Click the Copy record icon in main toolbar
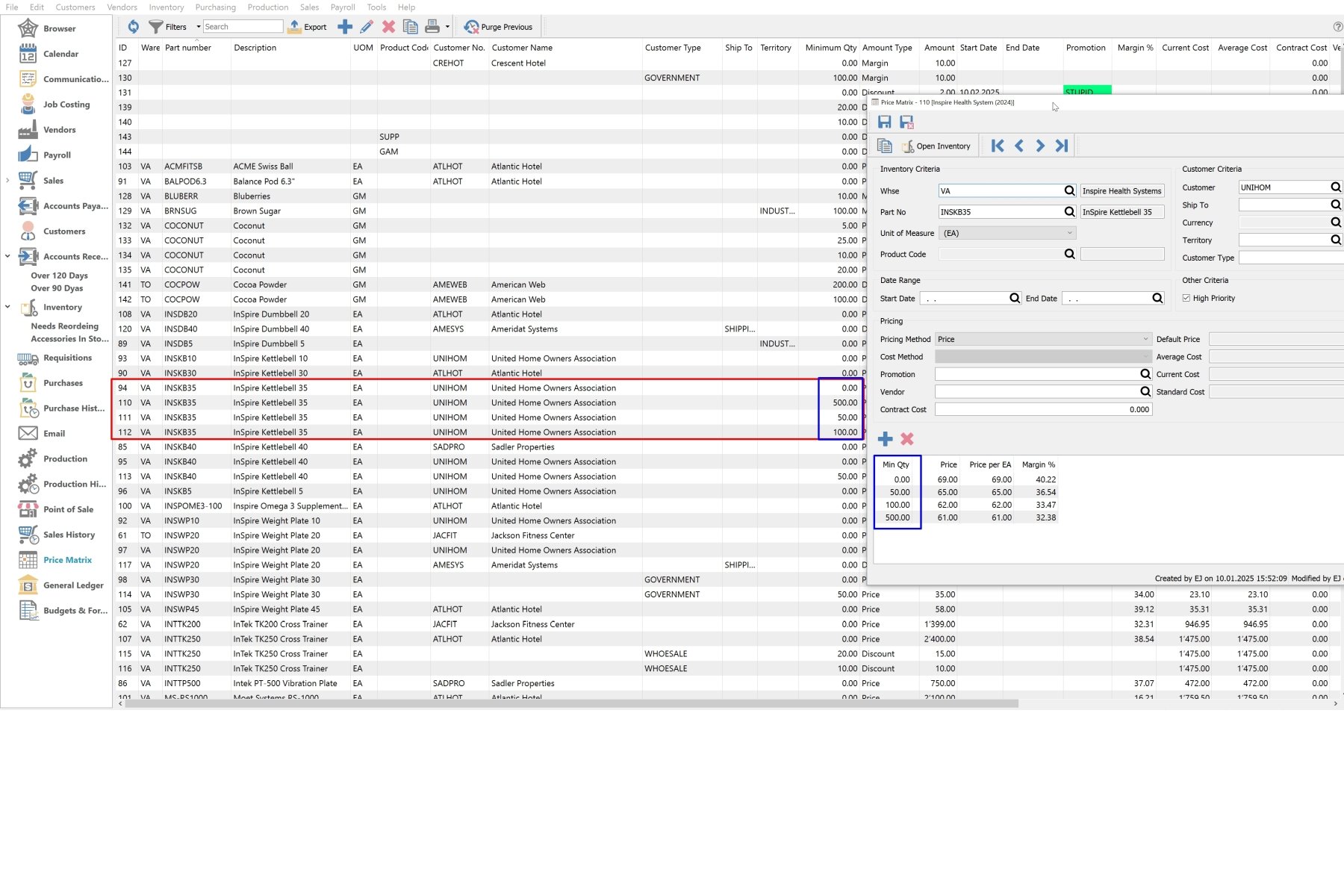Viewport: 1344px width, 896px height. click(410, 27)
